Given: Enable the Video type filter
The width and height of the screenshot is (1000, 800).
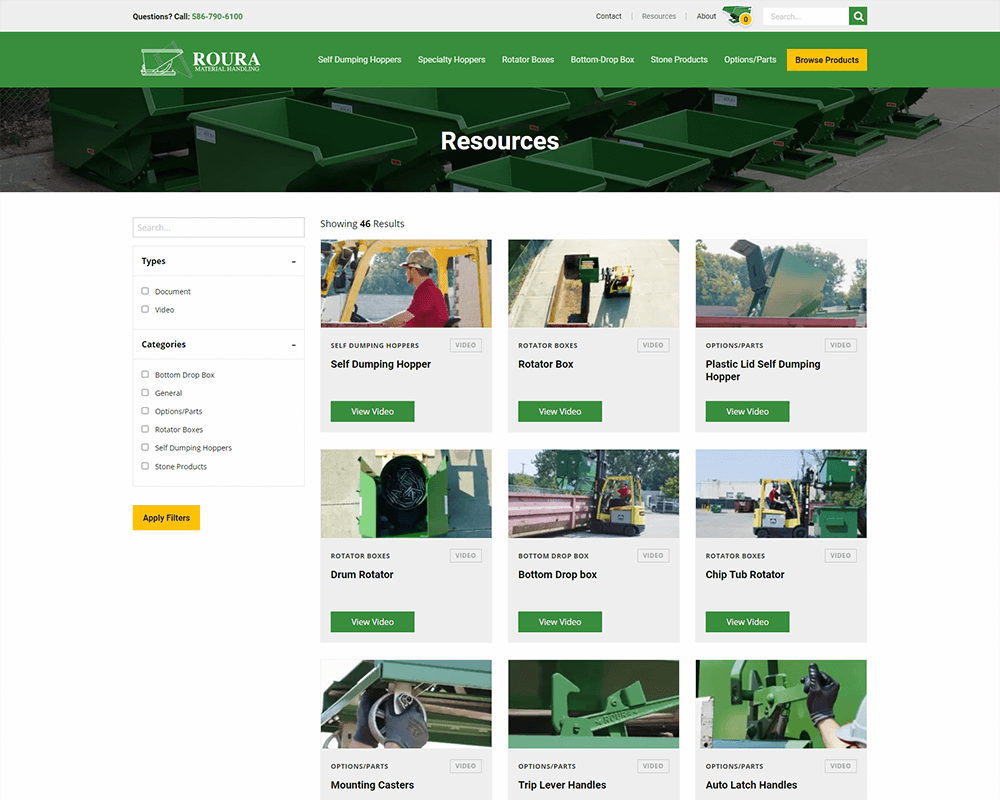Looking at the screenshot, I should point(144,309).
